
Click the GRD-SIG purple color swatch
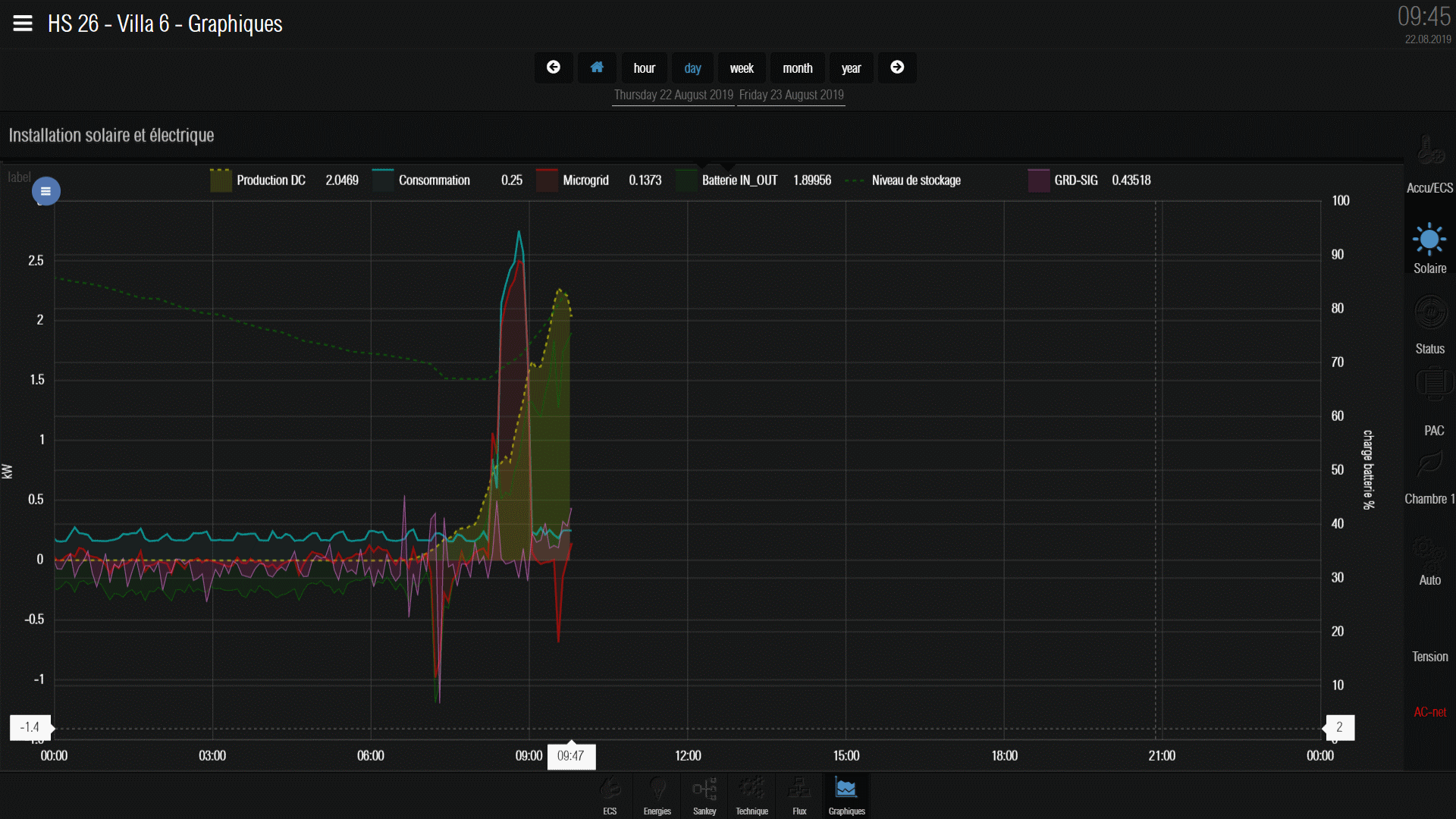click(x=1039, y=180)
